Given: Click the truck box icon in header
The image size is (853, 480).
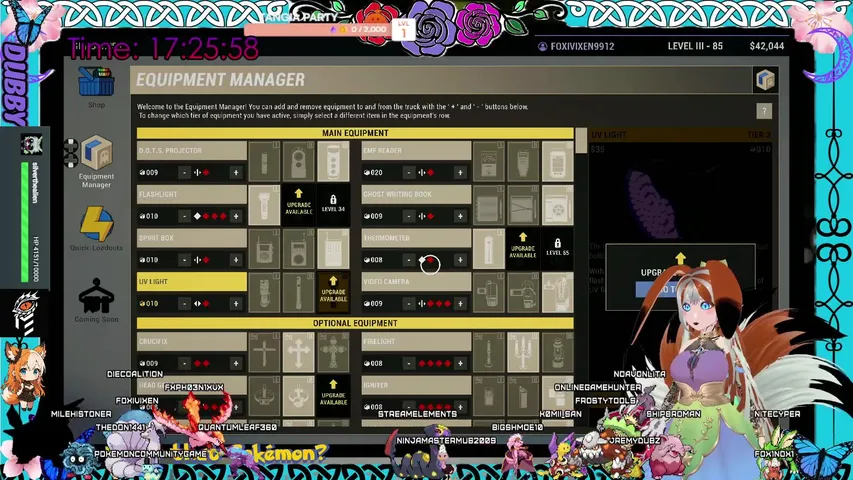Looking at the screenshot, I should point(765,80).
